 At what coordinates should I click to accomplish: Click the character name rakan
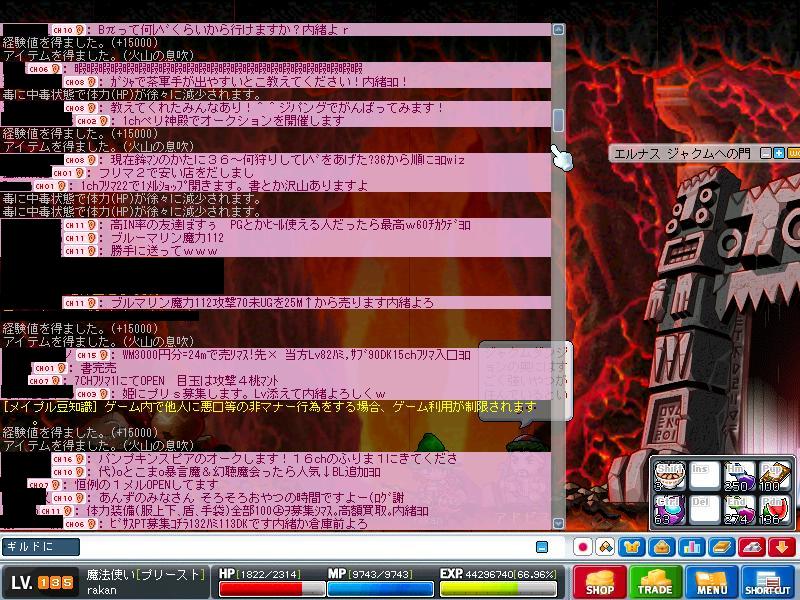pyautogui.click(x=102, y=590)
